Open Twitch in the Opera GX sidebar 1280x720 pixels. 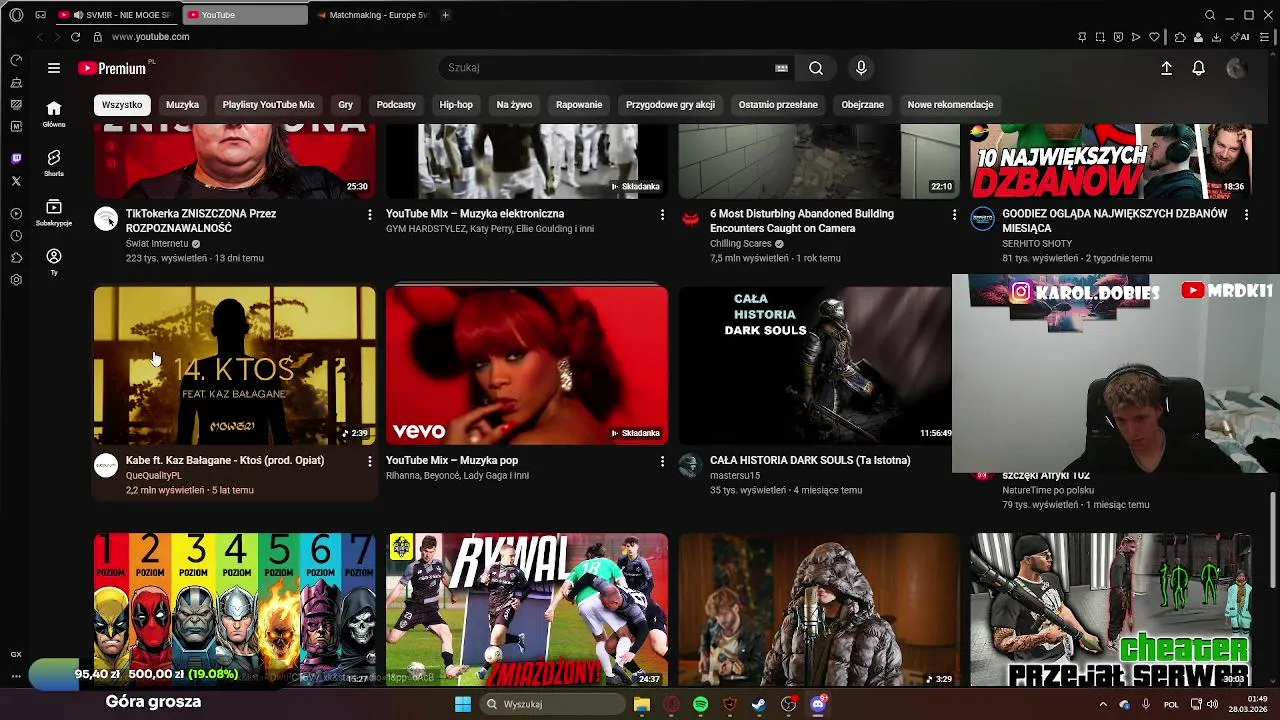(x=16, y=159)
